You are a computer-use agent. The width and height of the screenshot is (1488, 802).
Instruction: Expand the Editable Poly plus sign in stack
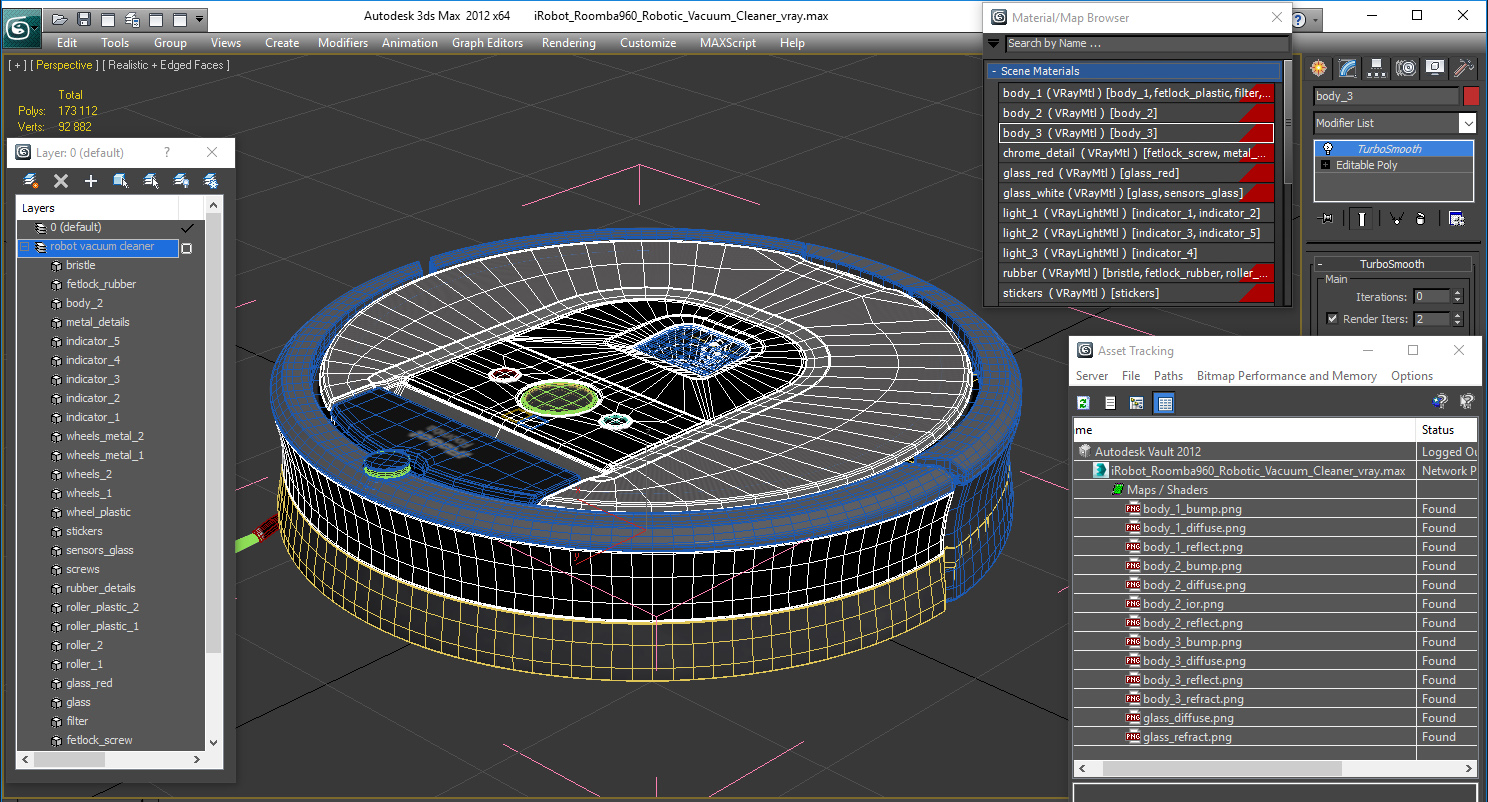pos(1326,165)
